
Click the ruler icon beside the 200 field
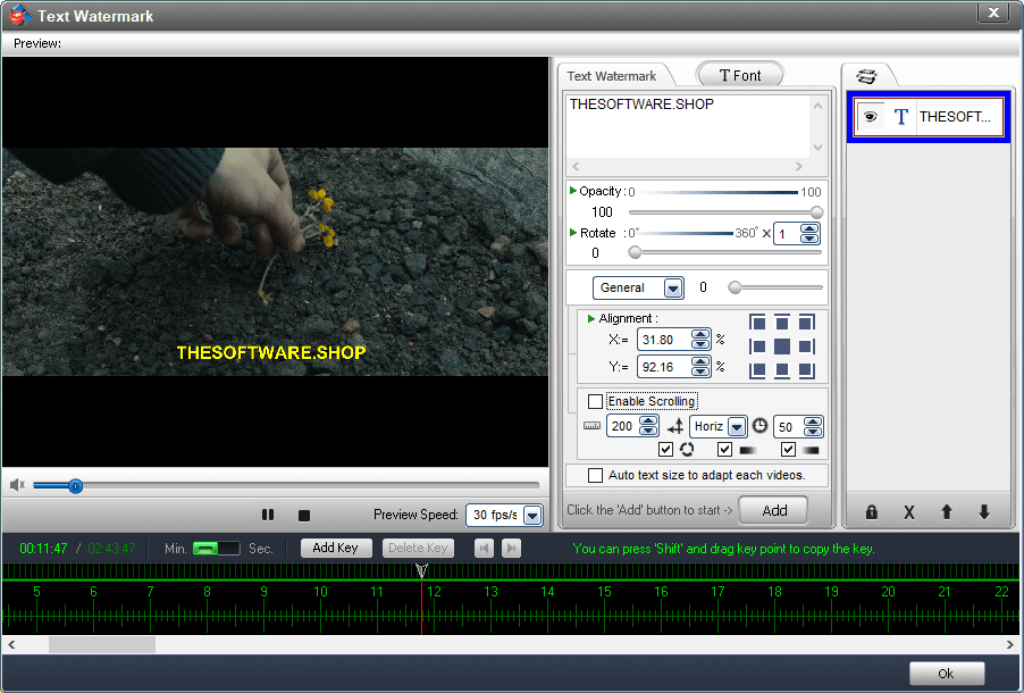pyautogui.click(x=592, y=426)
